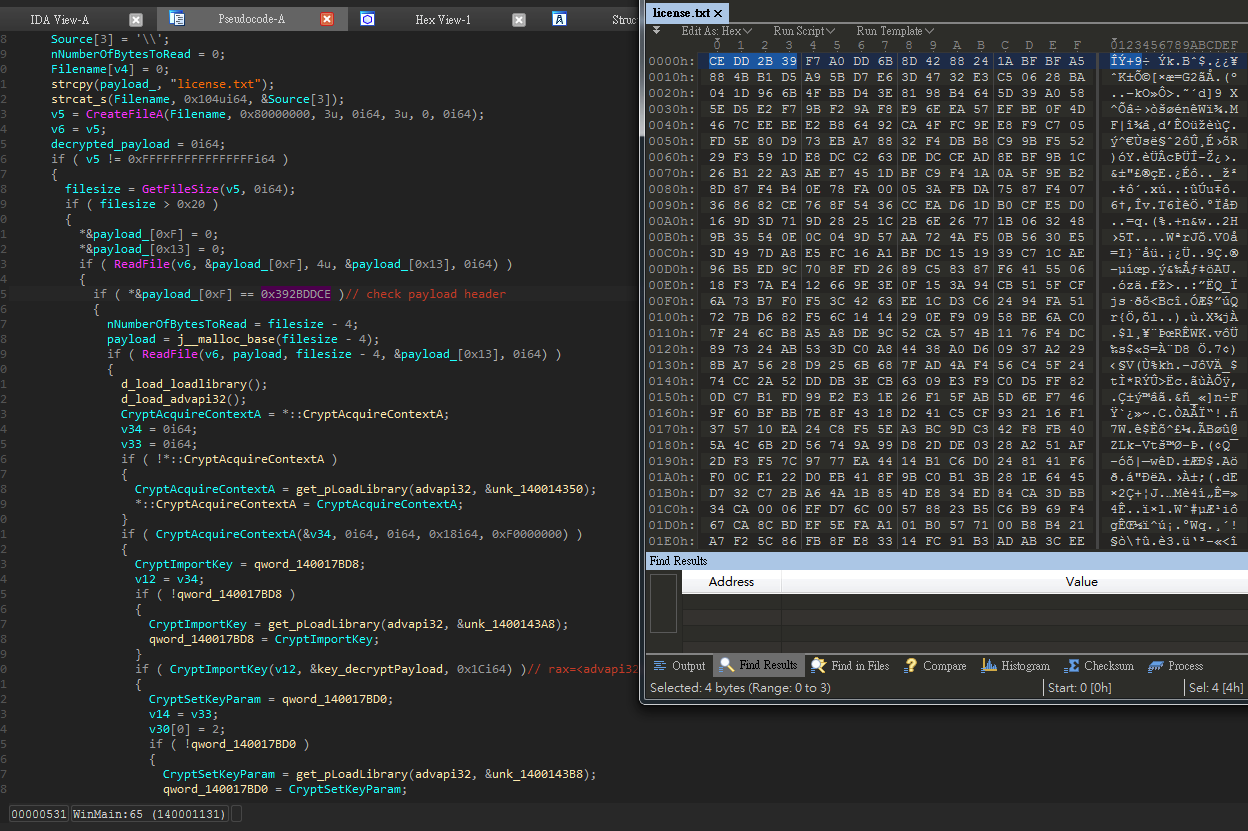The image size is (1248, 831).
Task: Show the Histogram panel
Action: [1015, 666]
